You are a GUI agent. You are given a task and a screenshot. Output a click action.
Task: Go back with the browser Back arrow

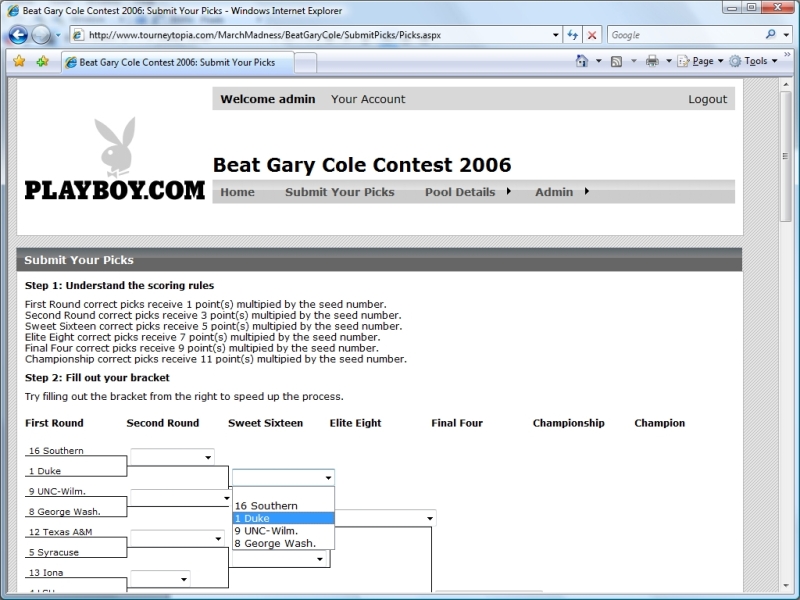click(x=18, y=35)
